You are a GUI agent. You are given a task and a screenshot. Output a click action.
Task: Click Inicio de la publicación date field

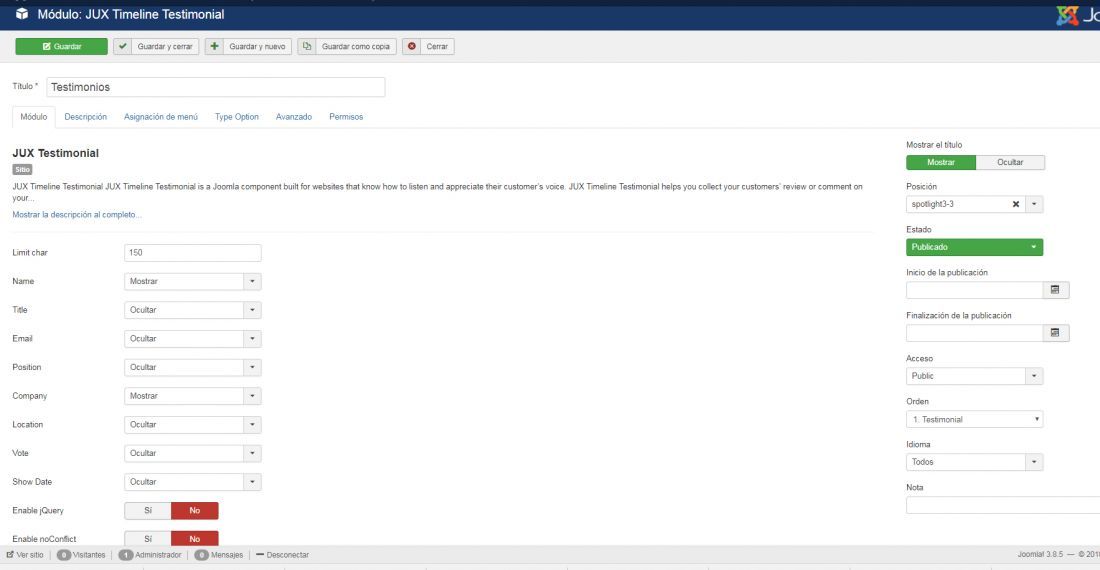coord(974,290)
